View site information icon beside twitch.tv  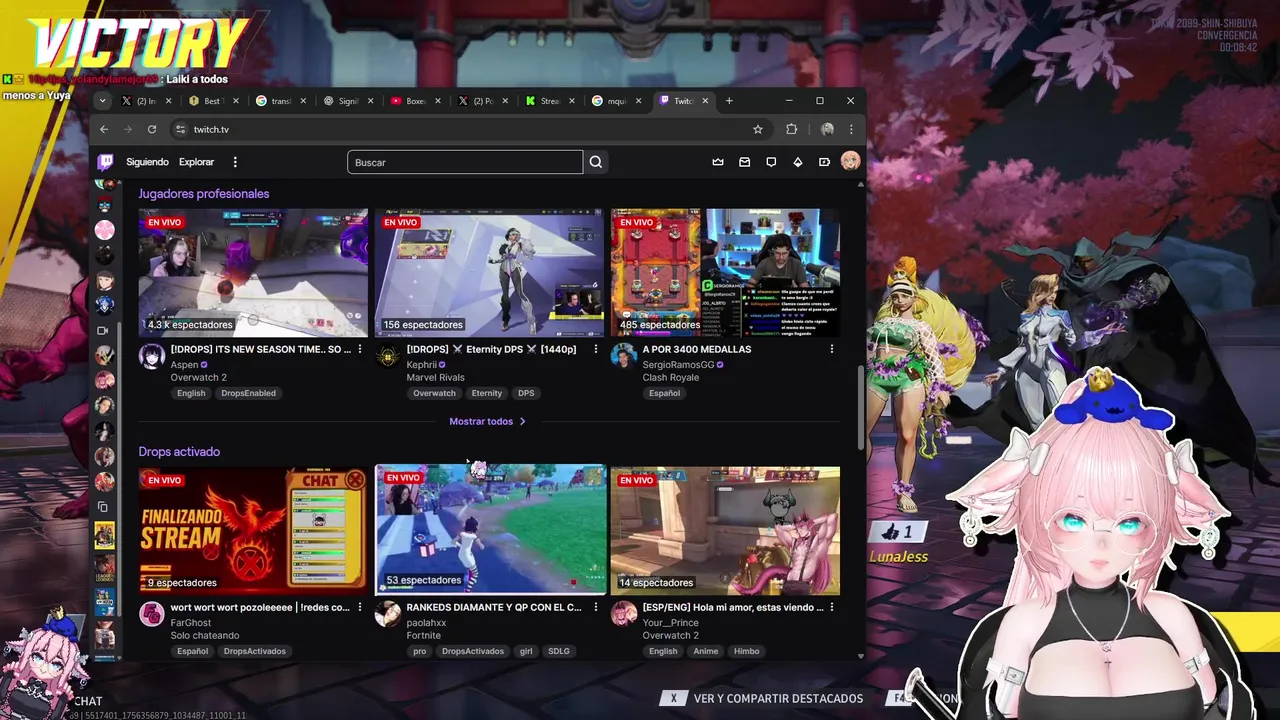(180, 129)
